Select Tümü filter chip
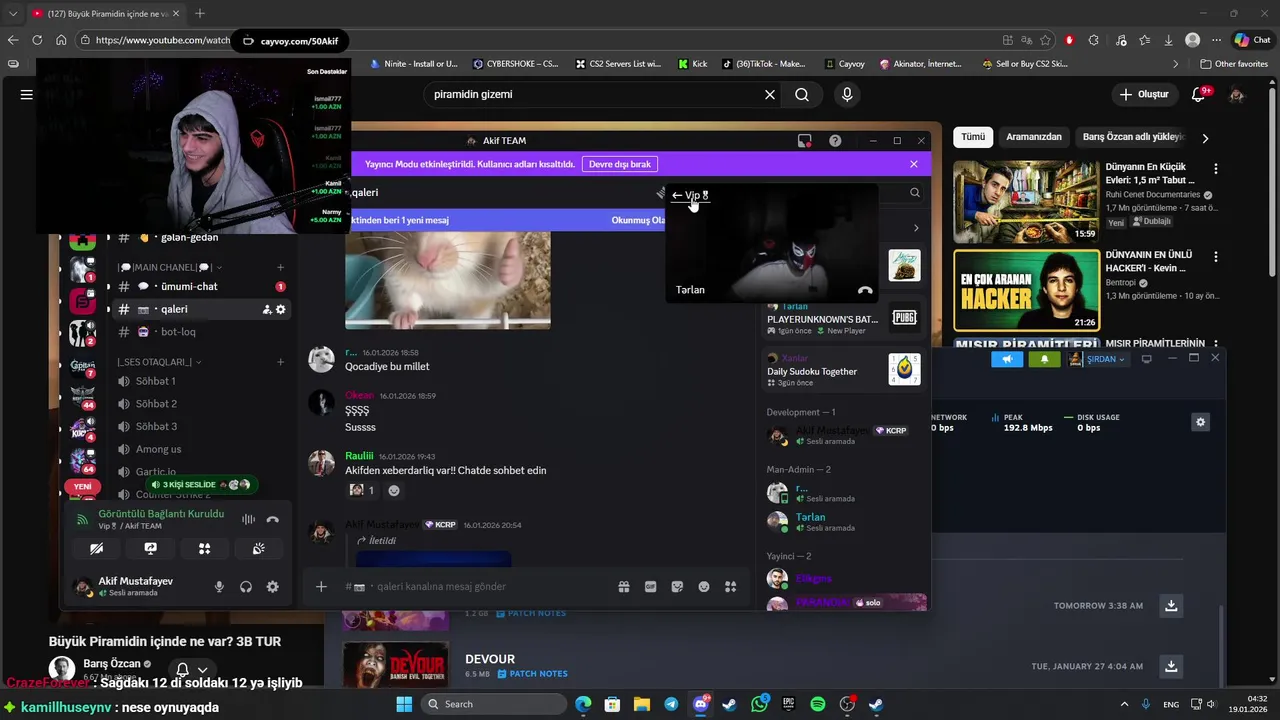Image resolution: width=1280 pixels, height=720 pixels. click(973, 137)
